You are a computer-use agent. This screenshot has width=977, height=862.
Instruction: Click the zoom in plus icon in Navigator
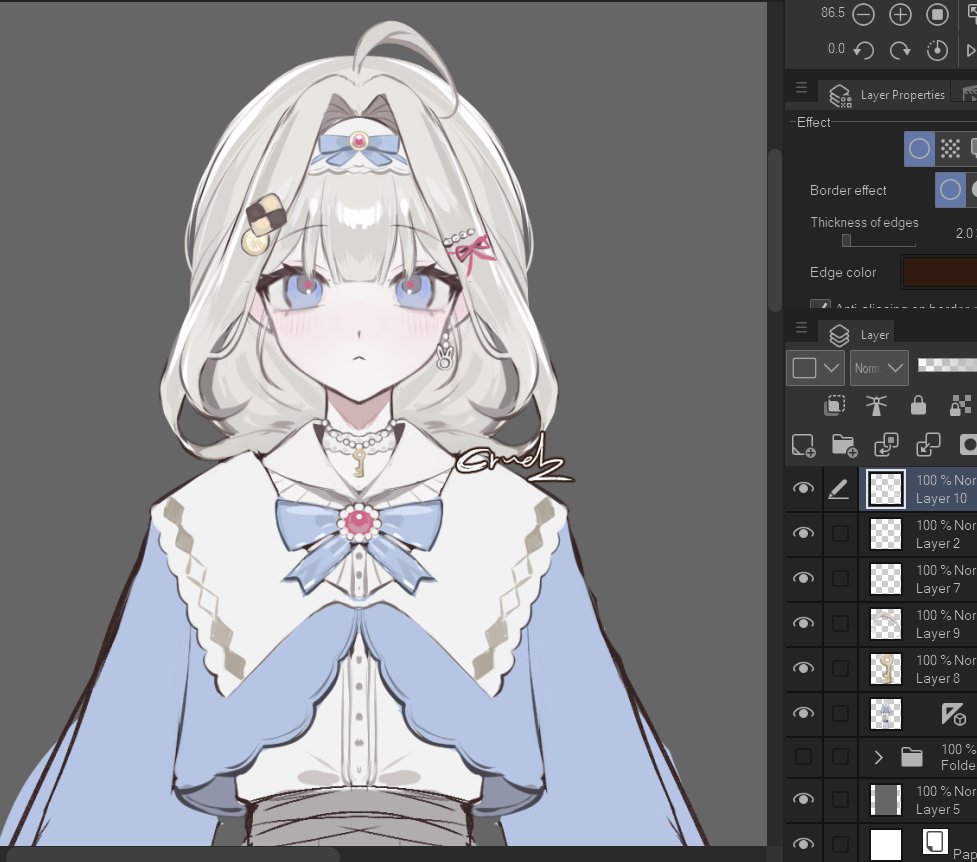[x=900, y=14]
